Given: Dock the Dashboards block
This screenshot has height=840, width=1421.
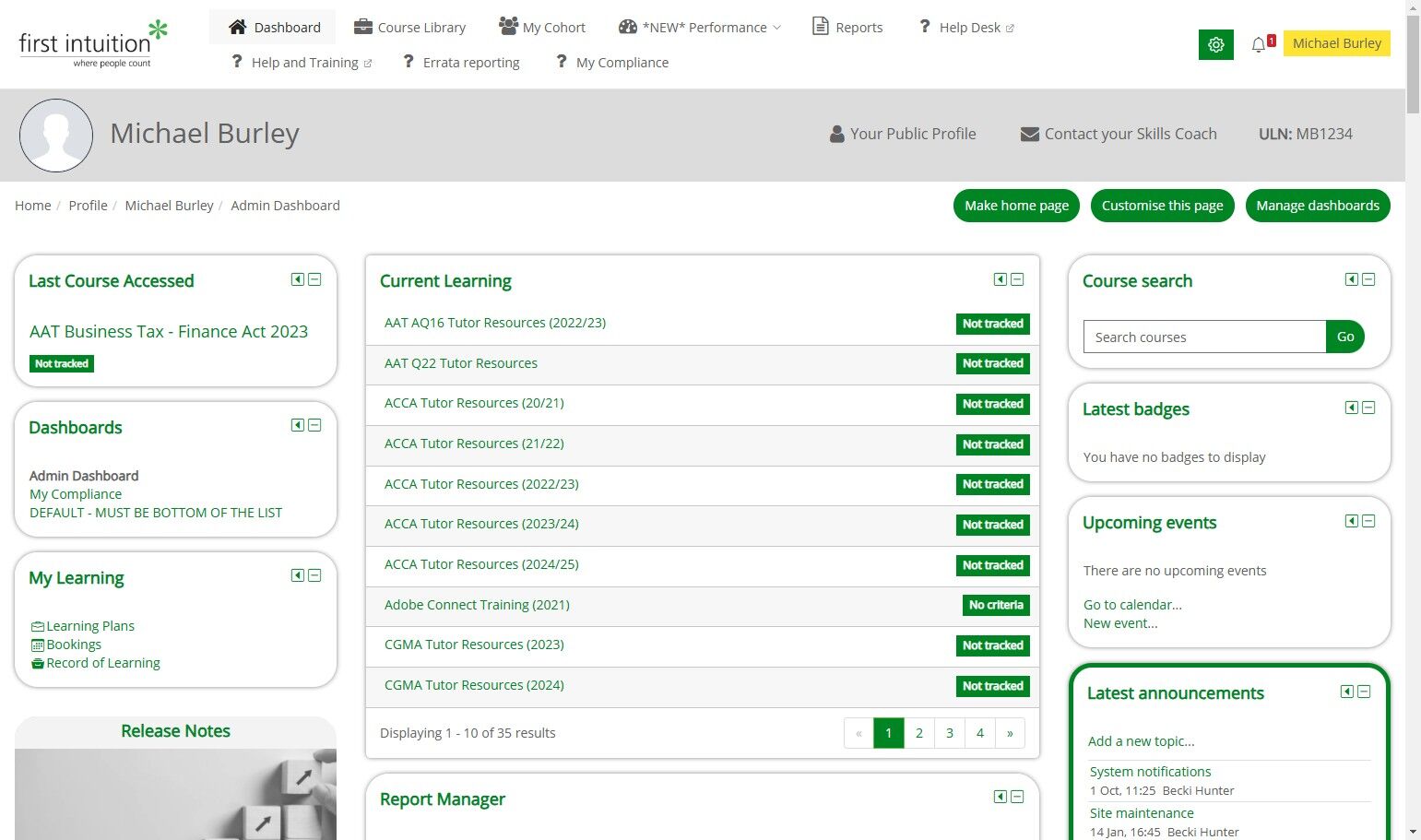Looking at the screenshot, I should coord(298,425).
